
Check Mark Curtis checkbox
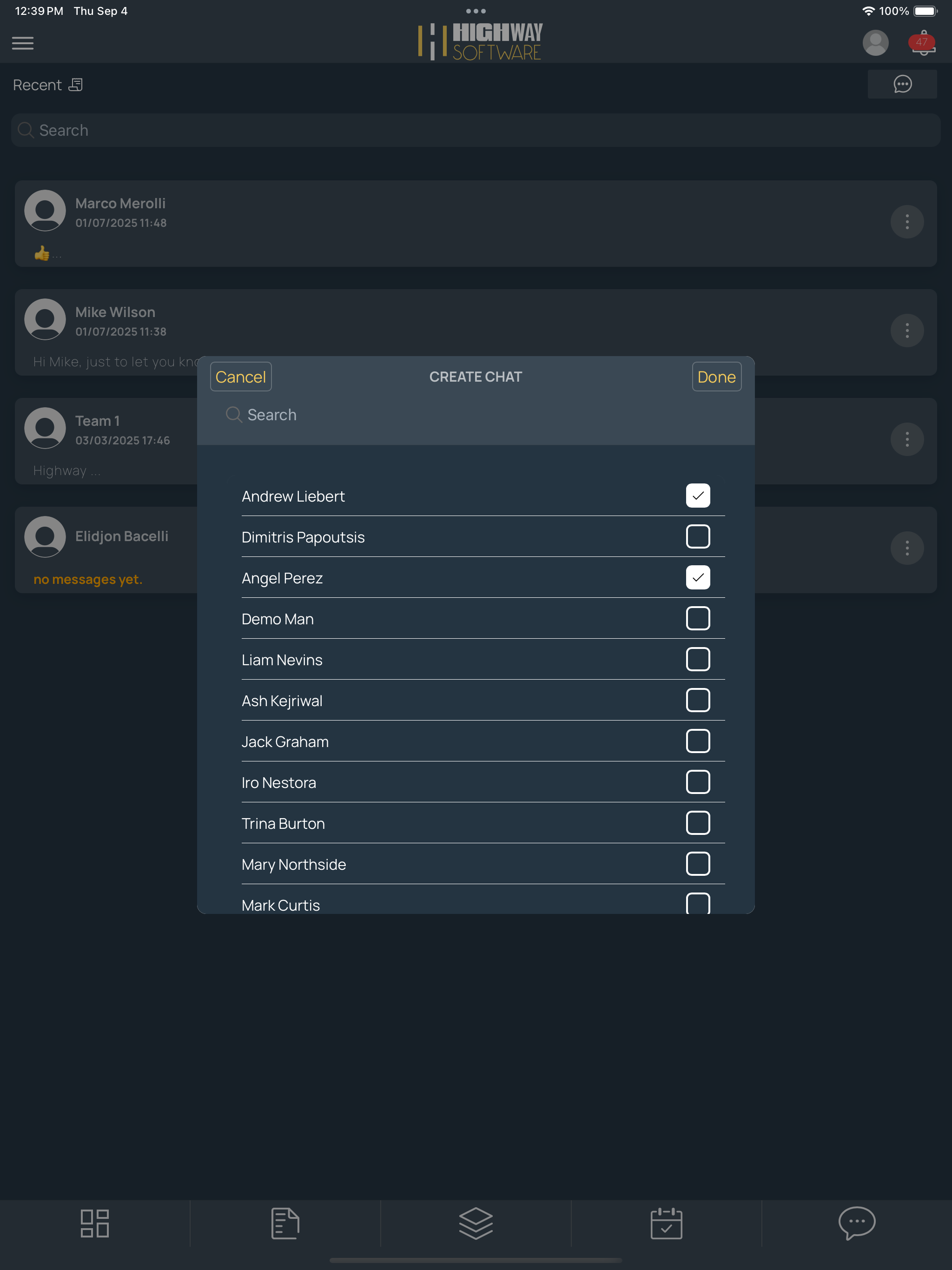(698, 904)
